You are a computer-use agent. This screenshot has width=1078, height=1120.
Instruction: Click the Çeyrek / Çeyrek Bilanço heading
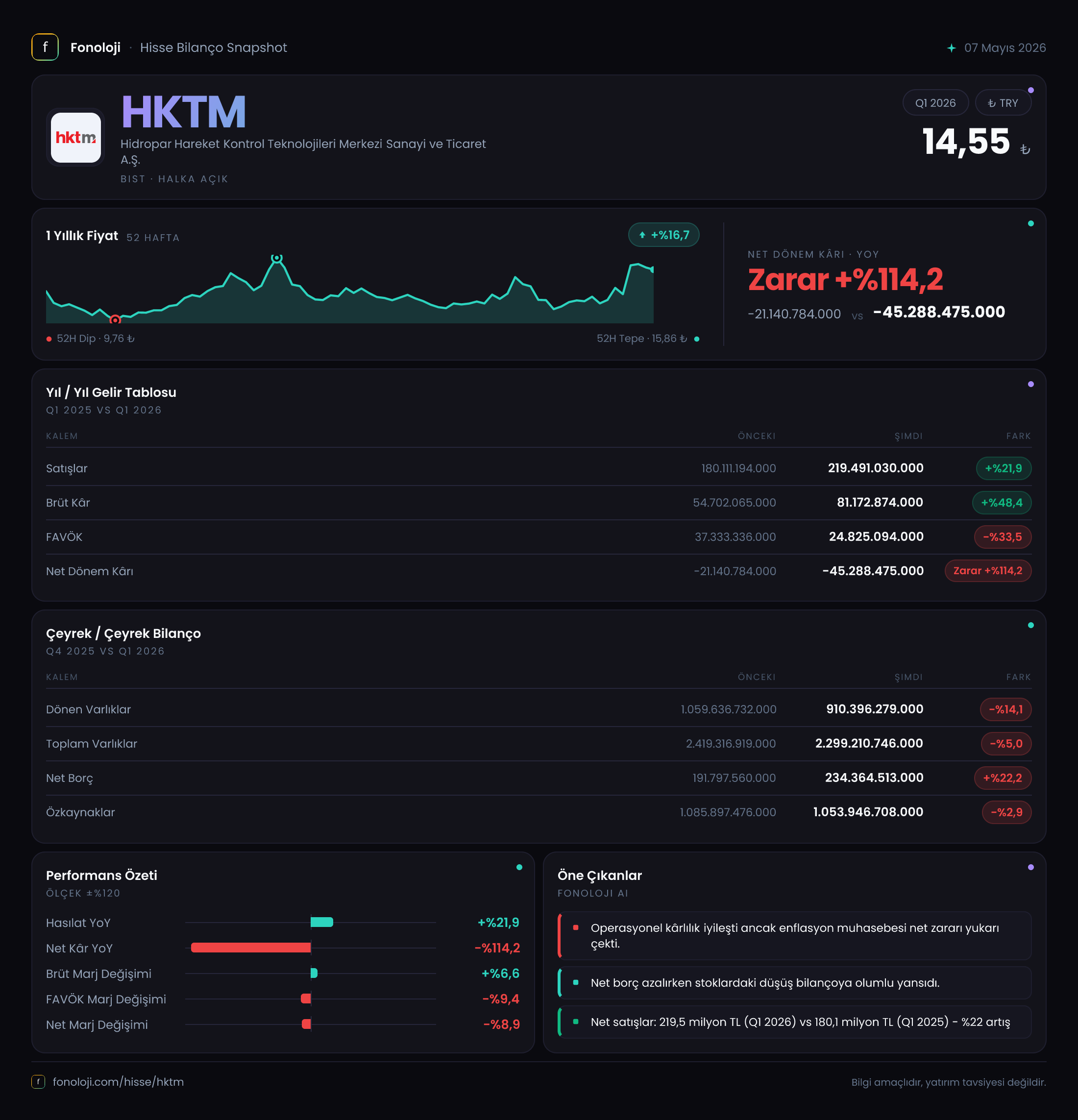[x=123, y=633]
